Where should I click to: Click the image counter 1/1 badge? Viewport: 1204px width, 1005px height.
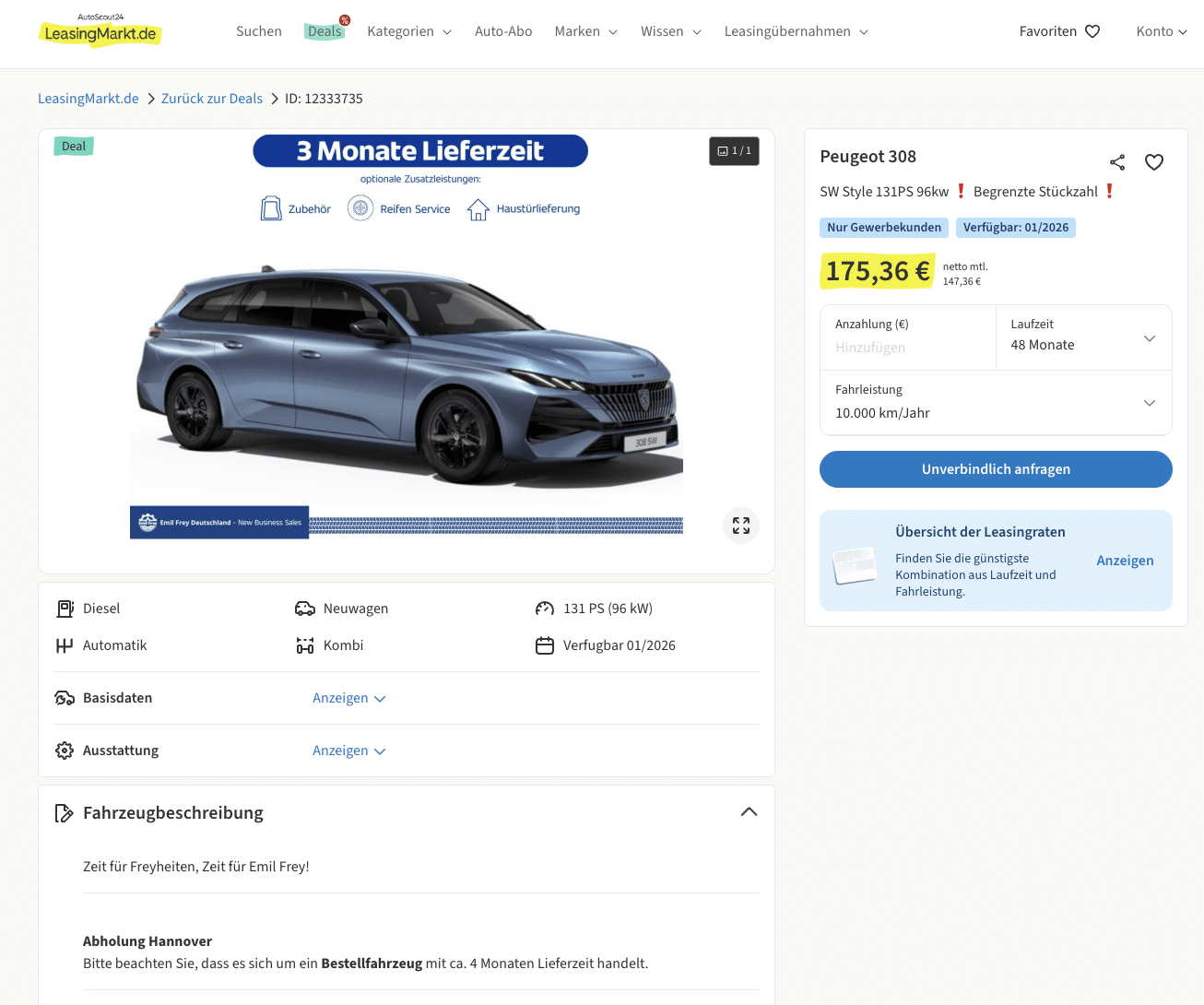click(734, 151)
